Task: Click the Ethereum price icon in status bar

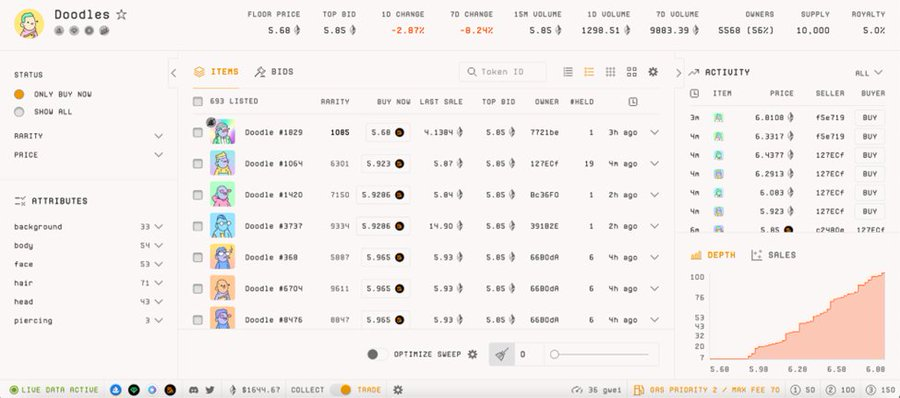Action: (233, 390)
